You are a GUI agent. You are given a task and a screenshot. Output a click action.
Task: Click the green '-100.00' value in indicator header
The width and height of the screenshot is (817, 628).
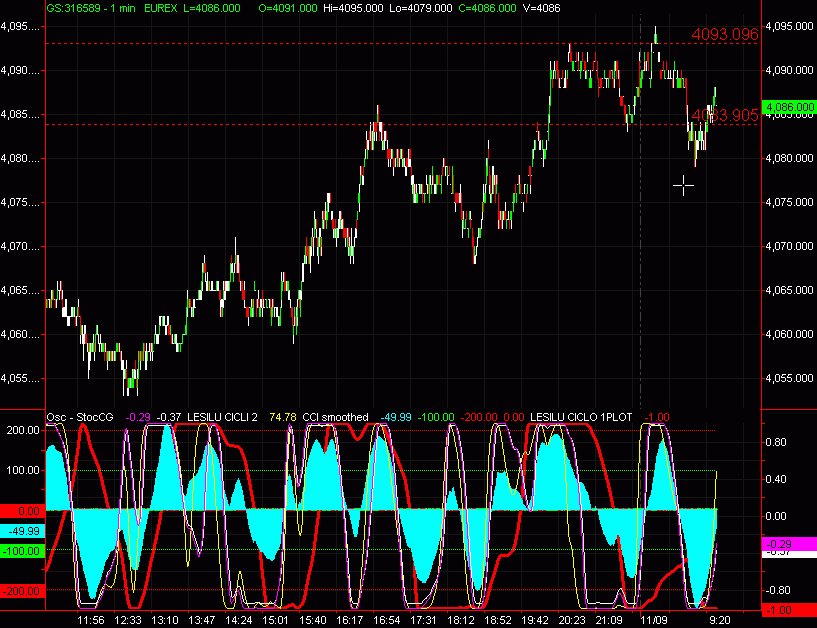pyautogui.click(x=436, y=417)
